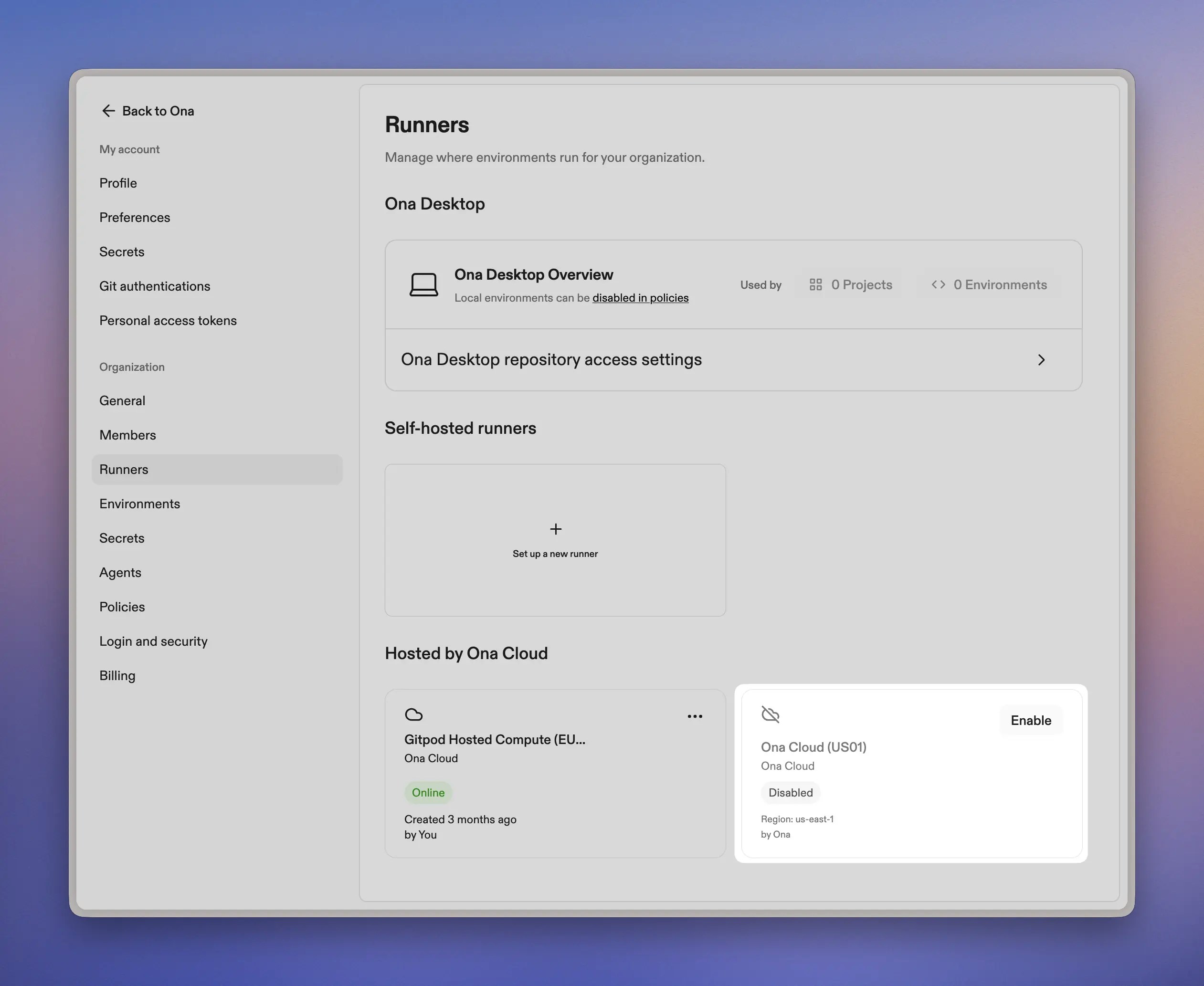Navigate to Members under Organization

point(127,435)
